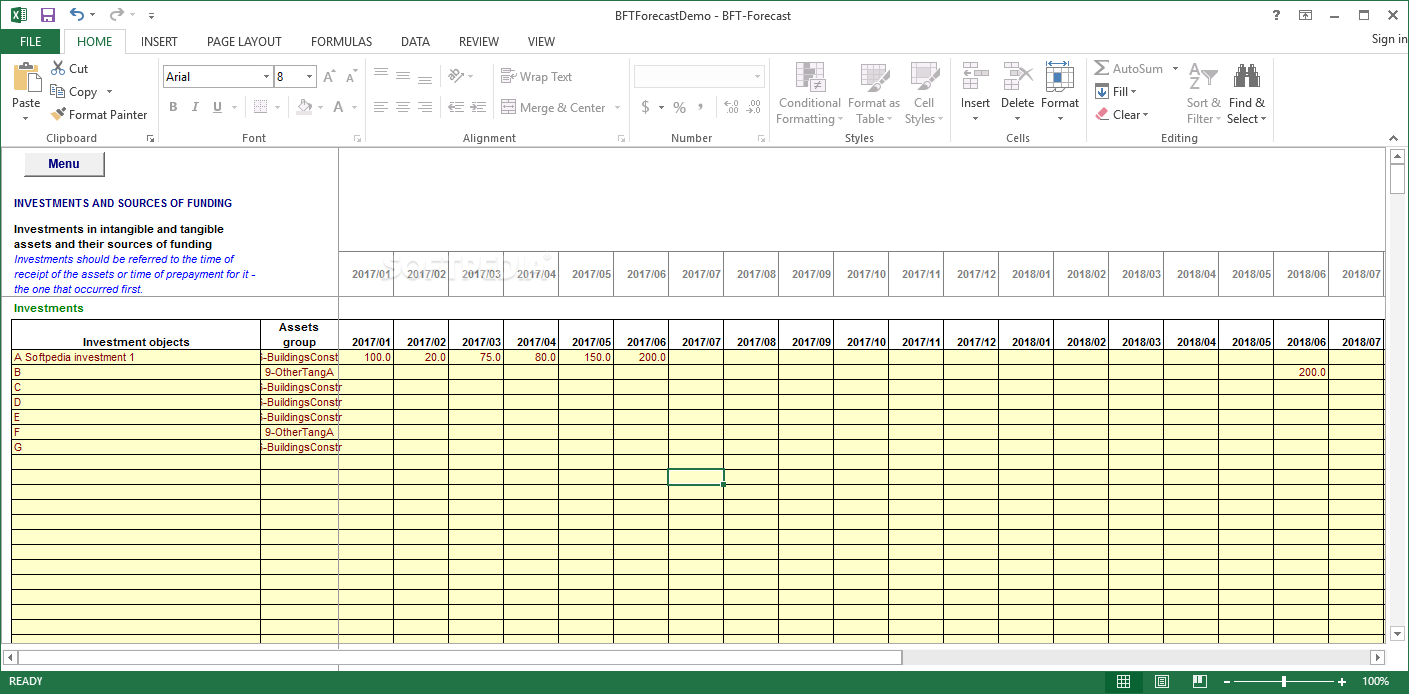Image resolution: width=1409 pixels, height=694 pixels.
Task: Click the Orientation text angle icon
Action: click(x=456, y=76)
